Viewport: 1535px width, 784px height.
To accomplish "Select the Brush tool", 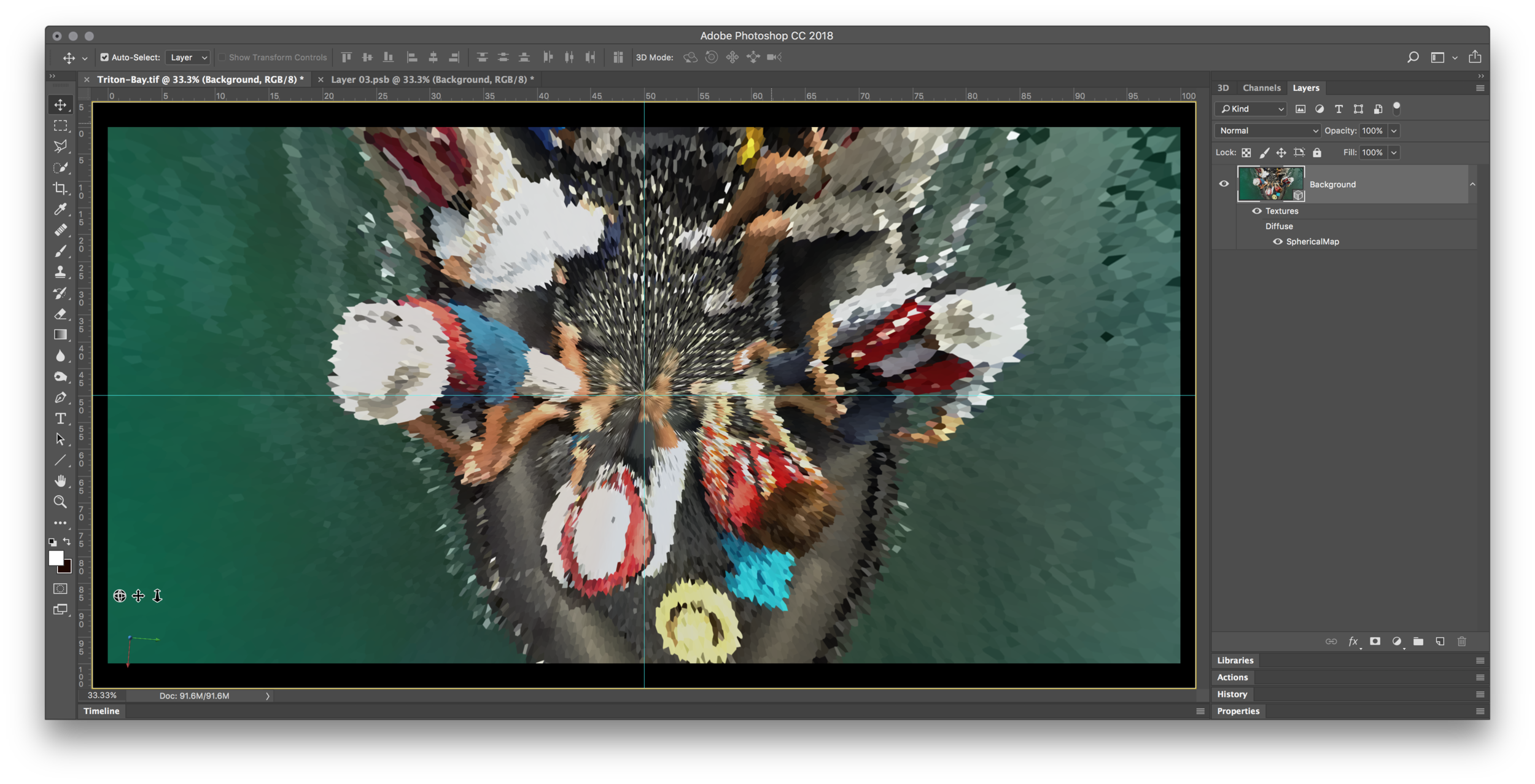I will point(60,251).
